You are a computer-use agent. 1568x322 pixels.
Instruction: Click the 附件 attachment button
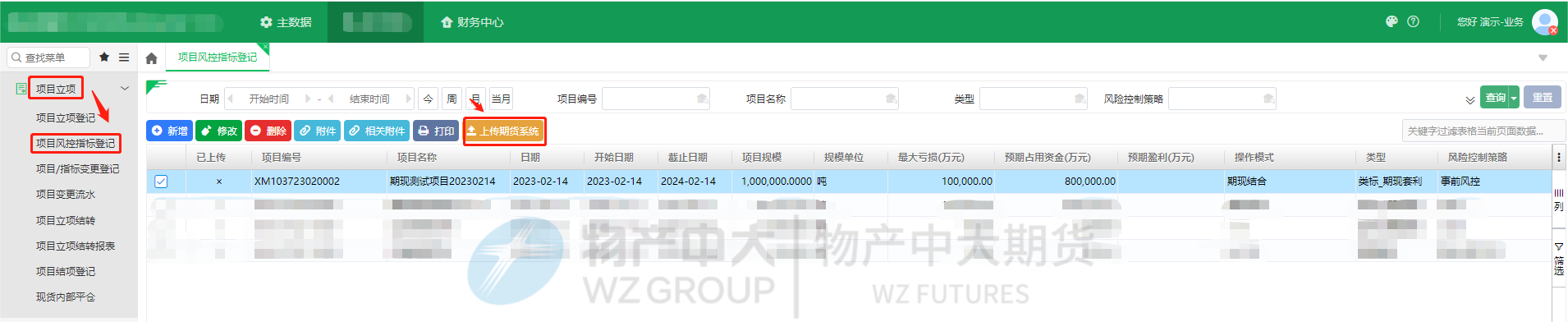pyautogui.click(x=317, y=131)
